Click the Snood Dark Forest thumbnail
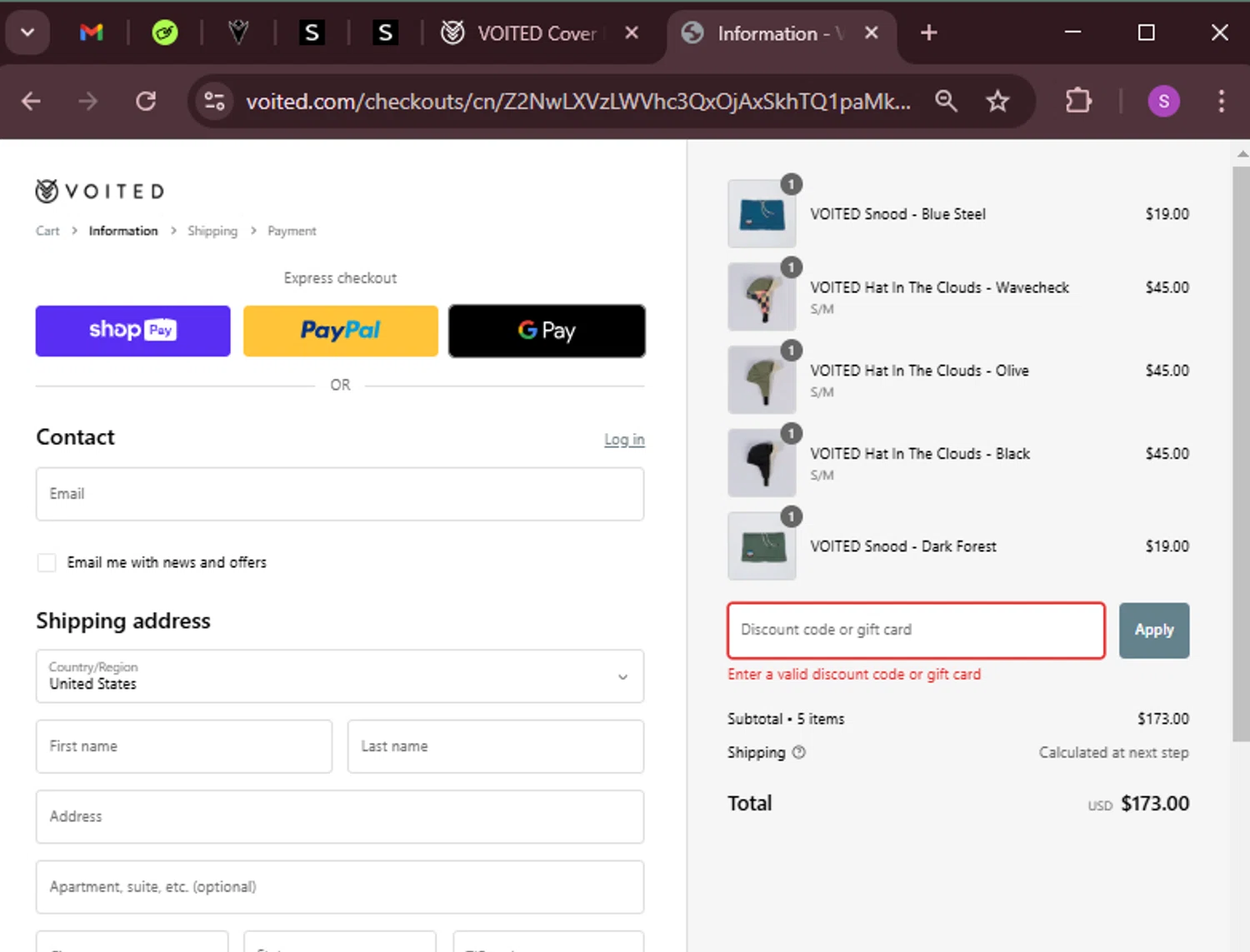 click(762, 546)
